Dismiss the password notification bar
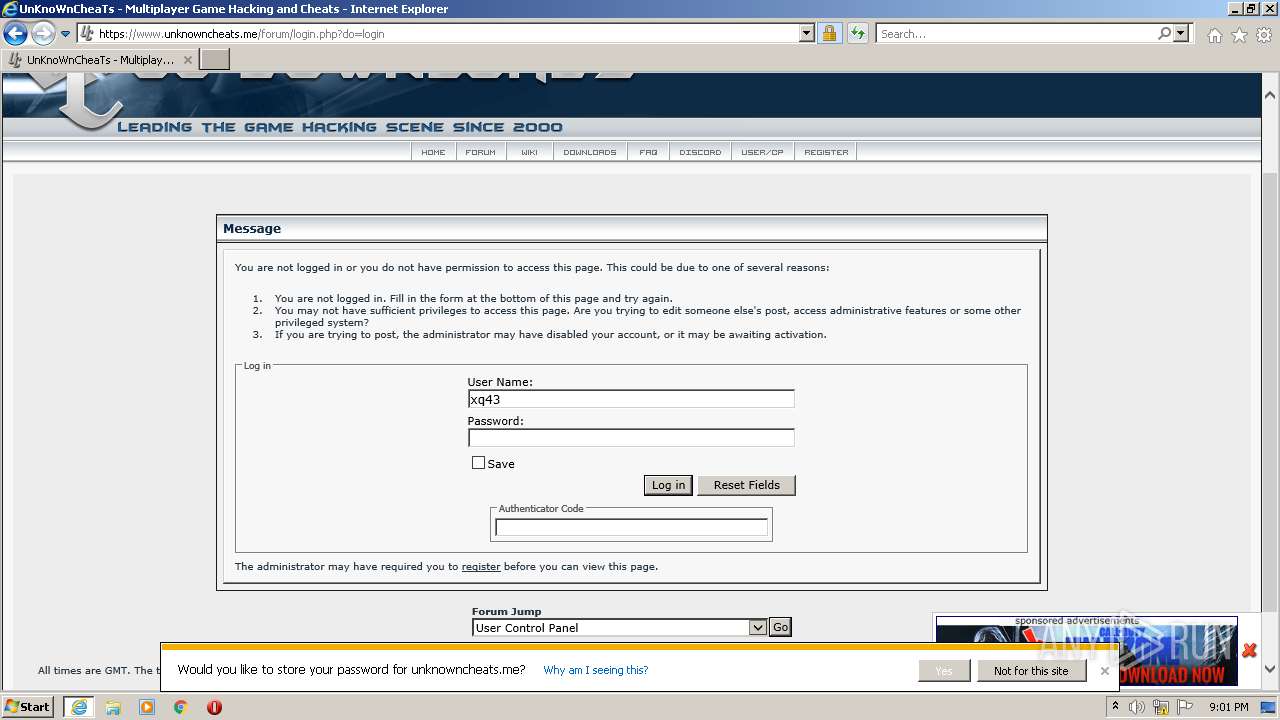1280x720 pixels. tap(1105, 670)
